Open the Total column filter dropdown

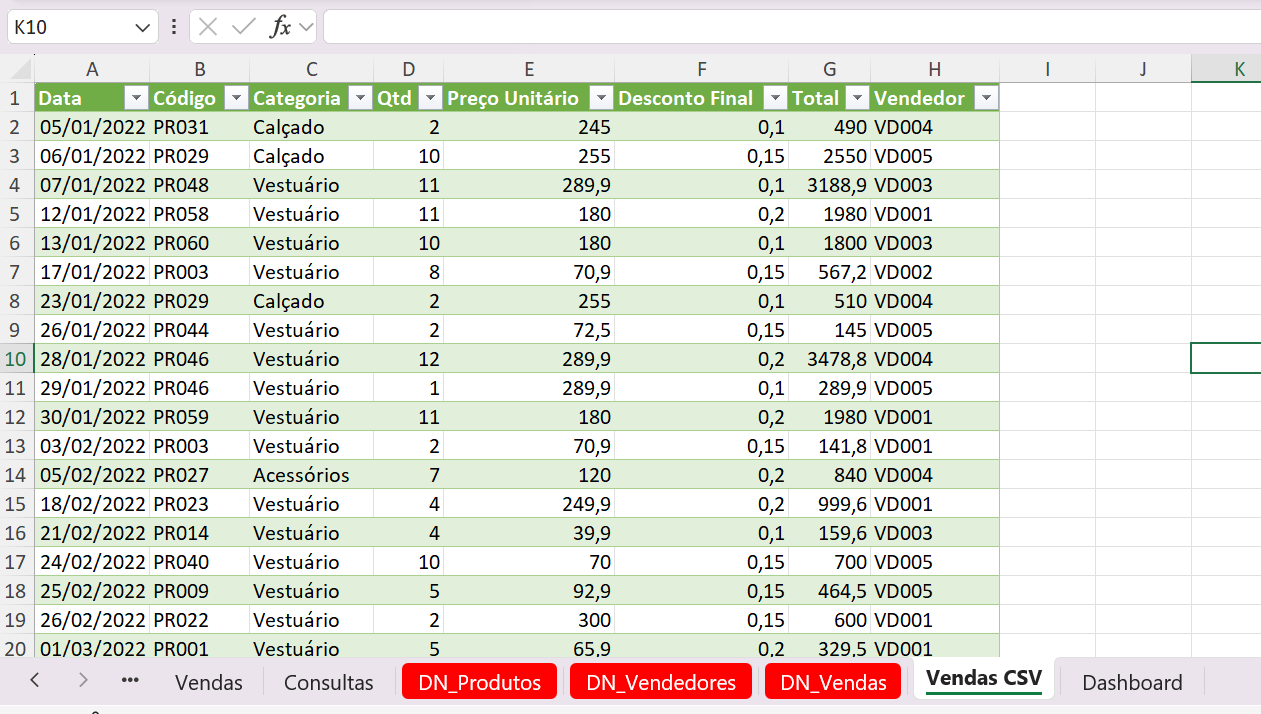857,98
